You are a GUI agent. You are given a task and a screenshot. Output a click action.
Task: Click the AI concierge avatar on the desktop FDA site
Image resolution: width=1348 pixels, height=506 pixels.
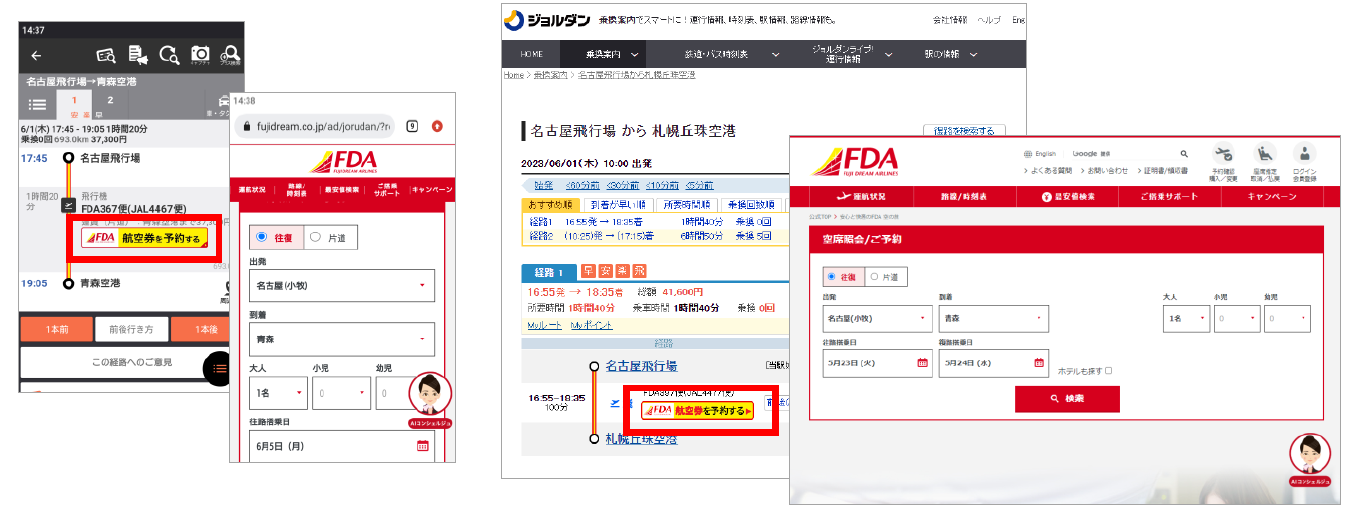[x=1309, y=454]
